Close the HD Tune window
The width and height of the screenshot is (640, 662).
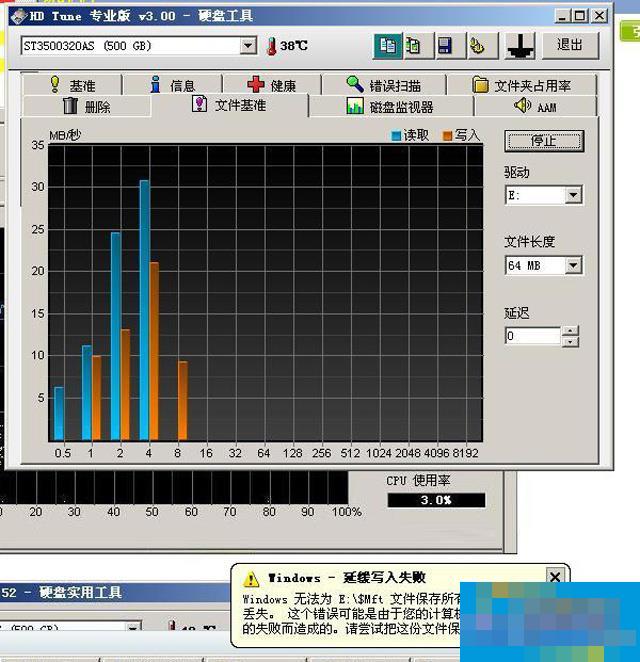click(599, 16)
